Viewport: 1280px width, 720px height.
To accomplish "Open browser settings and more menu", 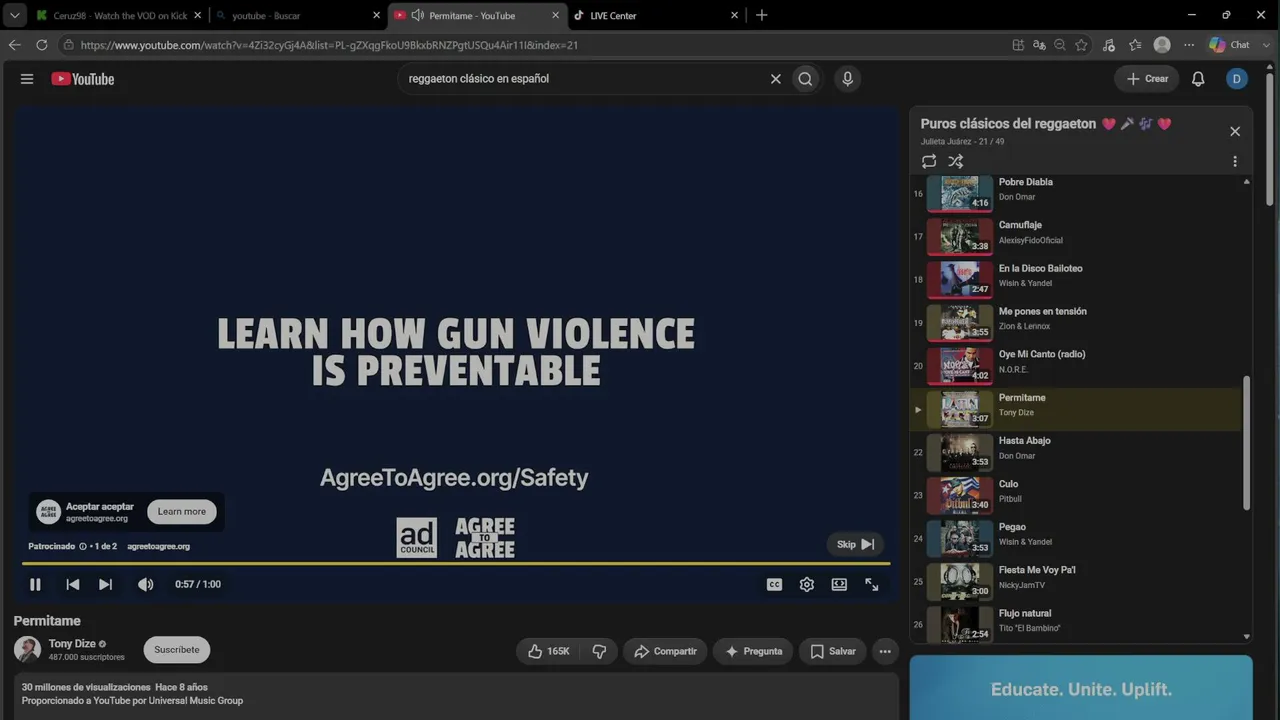I will 1189,45.
